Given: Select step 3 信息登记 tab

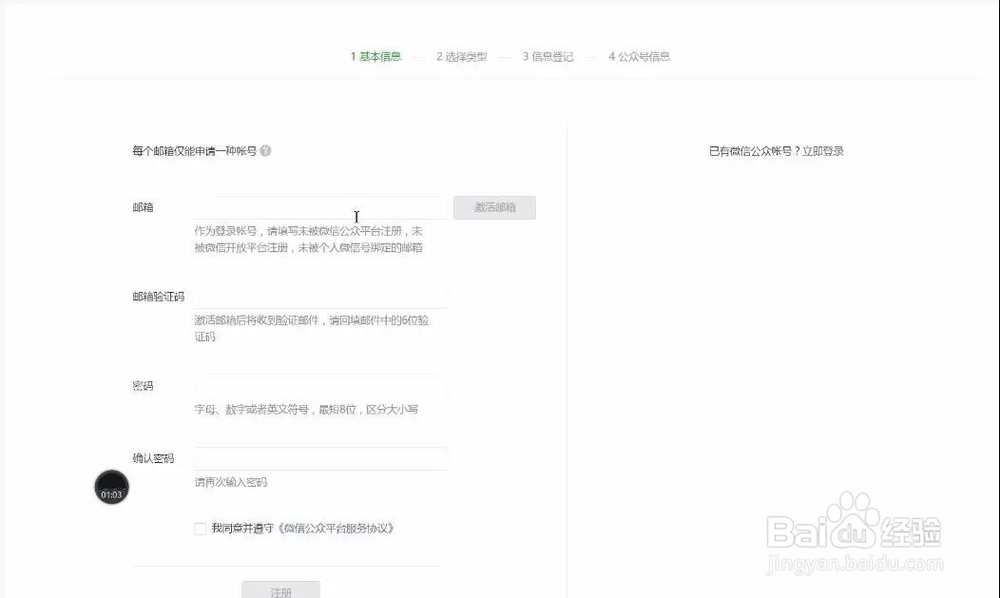Looking at the screenshot, I should [548, 56].
